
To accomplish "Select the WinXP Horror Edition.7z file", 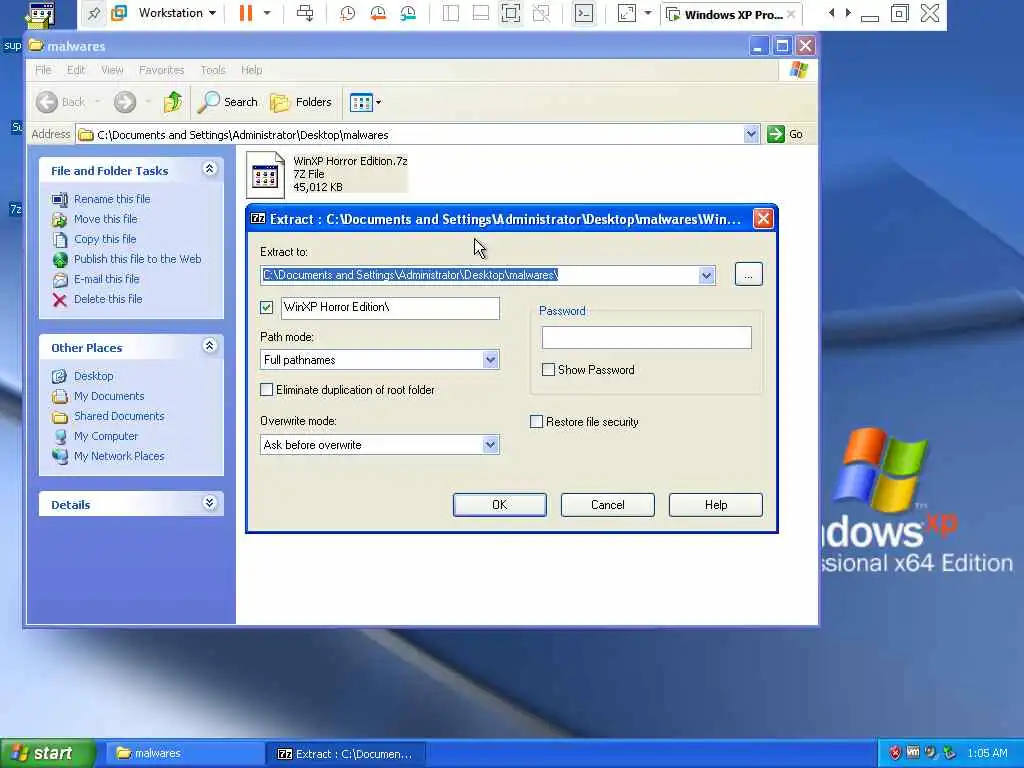I will [327, 174].
